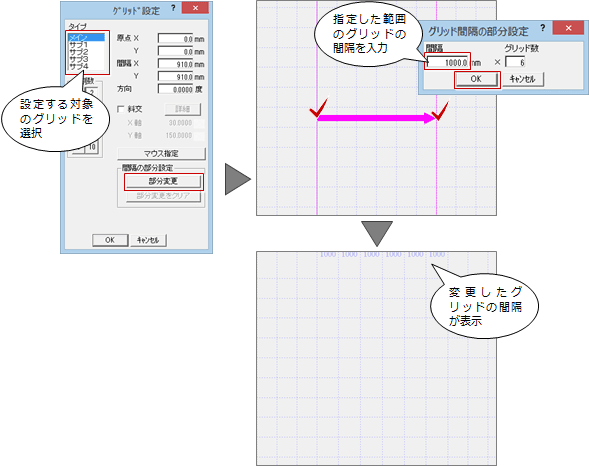Viewport: 589px width, 466px height.
Task: Click the マウス指定 button
Action: coord(161,154)
